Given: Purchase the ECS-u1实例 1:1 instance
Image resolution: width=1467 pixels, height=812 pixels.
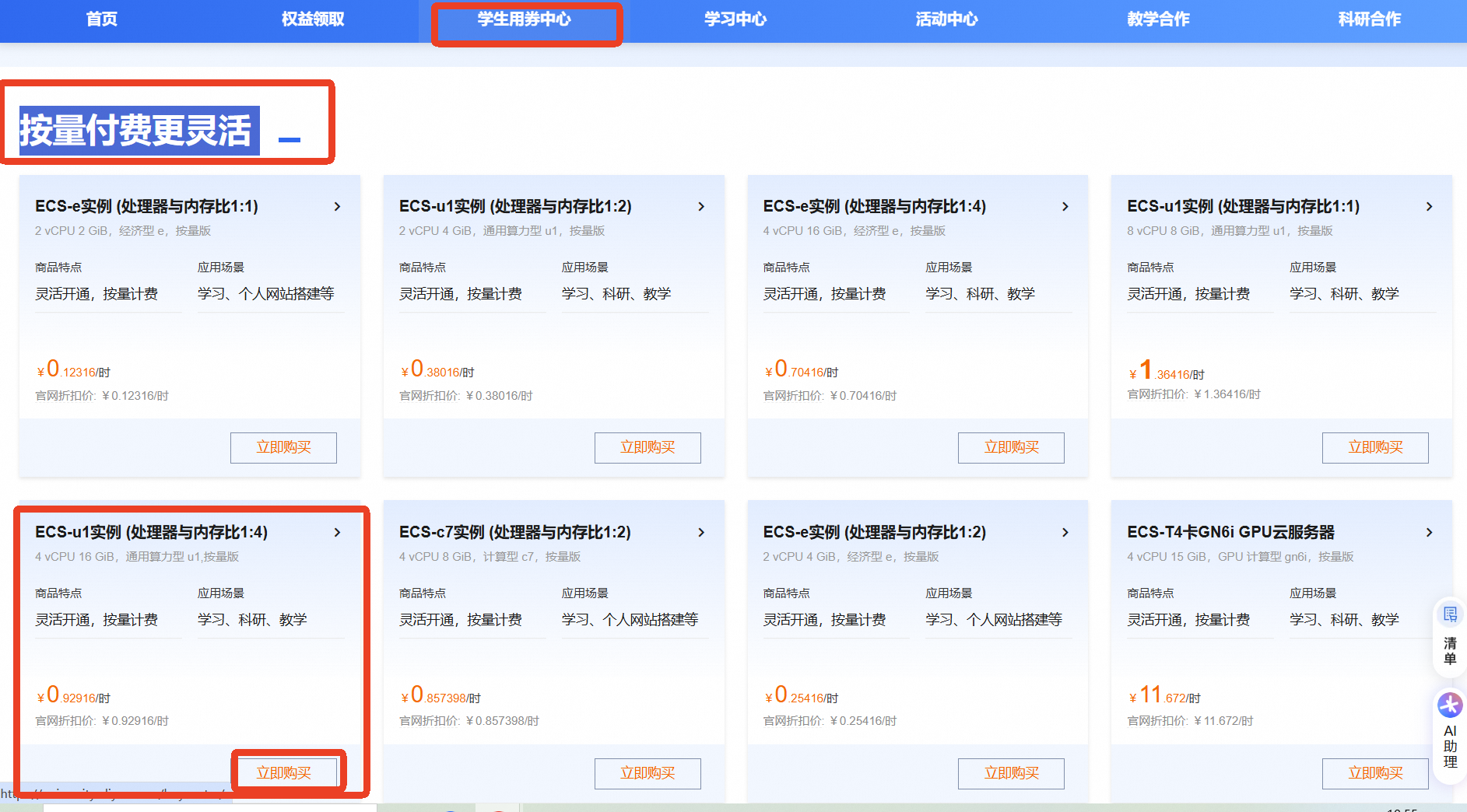Looking at the screenshot, I should pos(1375,448).
